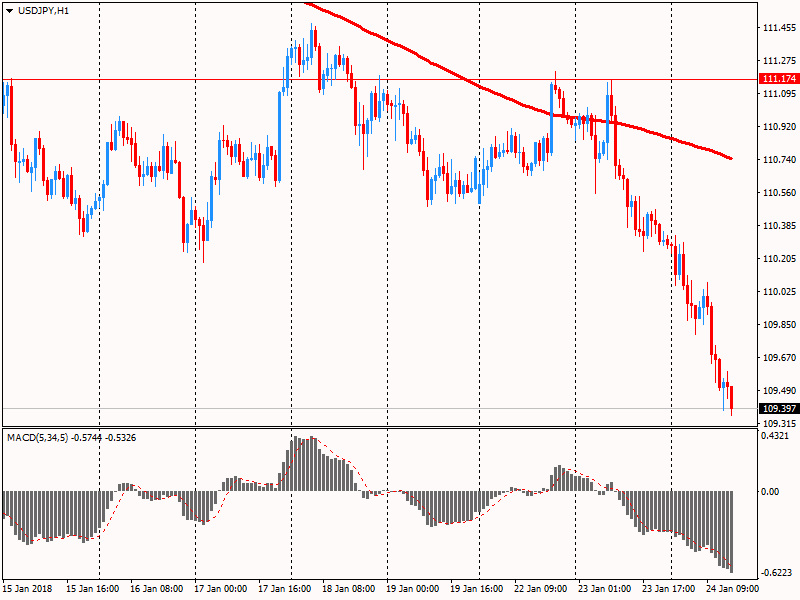Screen dimensions: 800x600
Task: Click the 22 Jan 09:00 time label
Action: click(x=540, y=589)
